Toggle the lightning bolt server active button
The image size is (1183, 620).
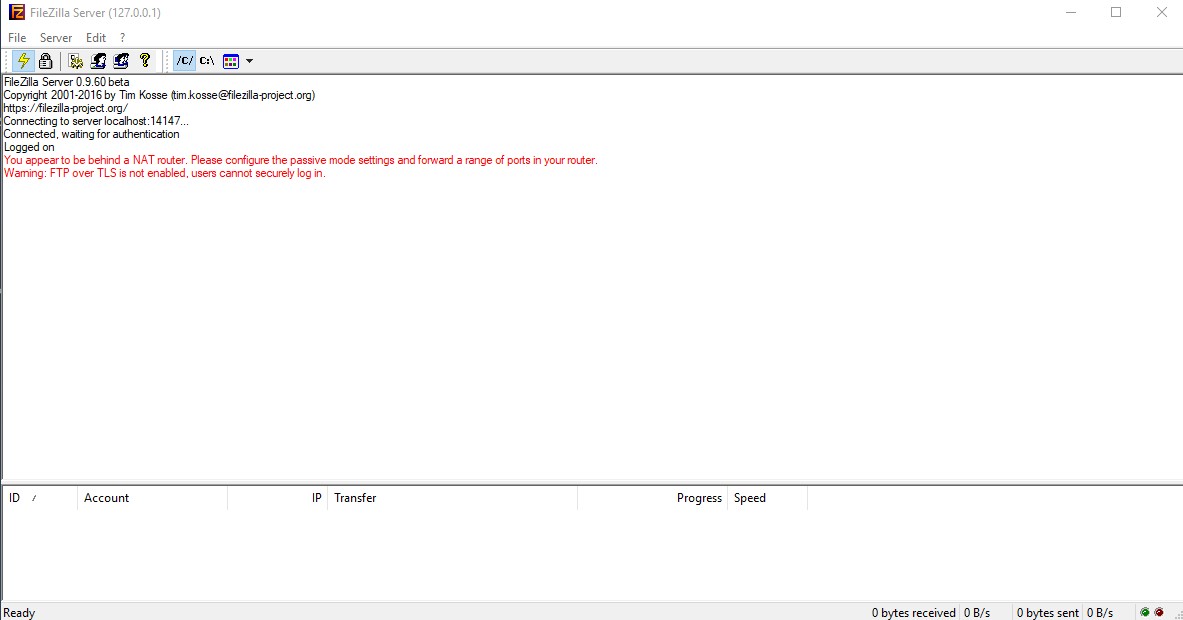click(x=23, y=61)
